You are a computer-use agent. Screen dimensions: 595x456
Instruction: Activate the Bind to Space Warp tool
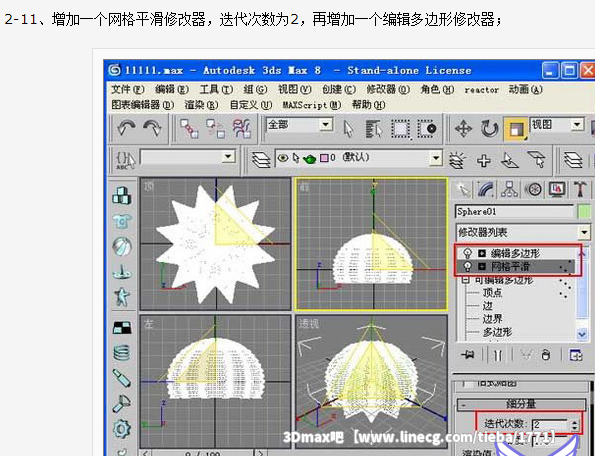point(242,128)
